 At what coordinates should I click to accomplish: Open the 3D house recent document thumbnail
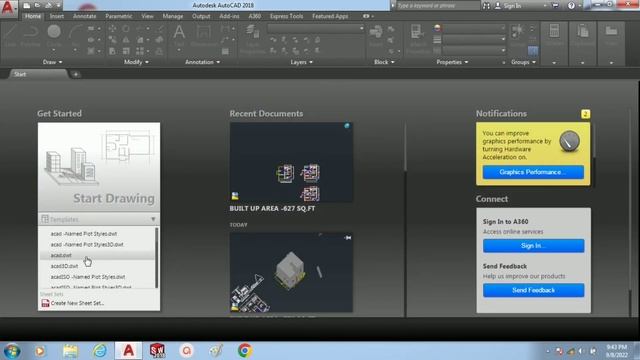tap(291, 273)
